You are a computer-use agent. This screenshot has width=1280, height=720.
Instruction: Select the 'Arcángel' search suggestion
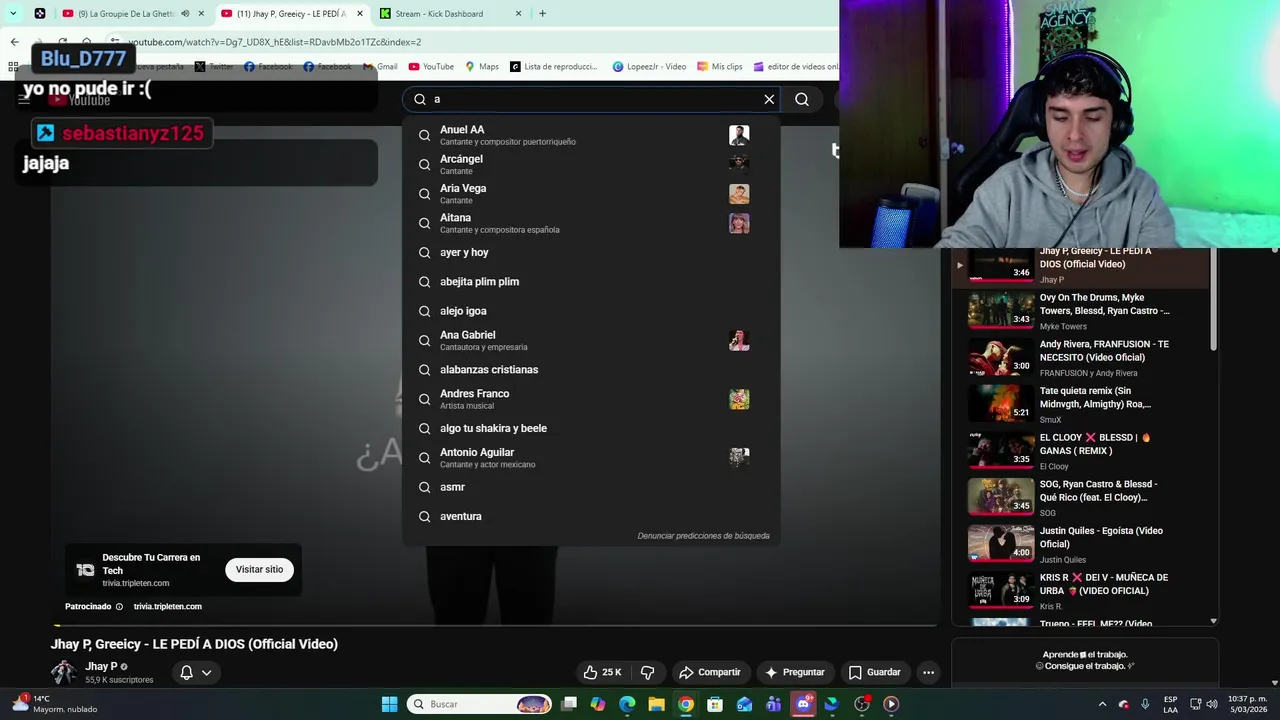coord(591,164)
